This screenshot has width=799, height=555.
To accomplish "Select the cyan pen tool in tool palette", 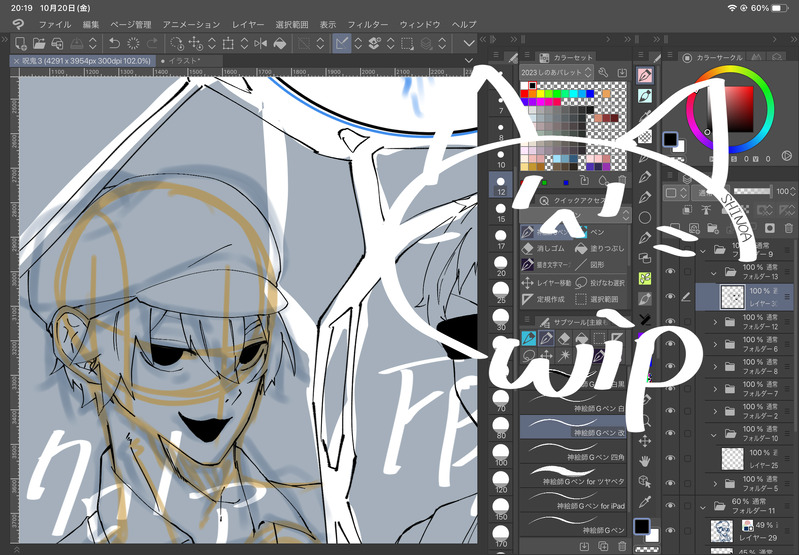I will tap(645, 95).
